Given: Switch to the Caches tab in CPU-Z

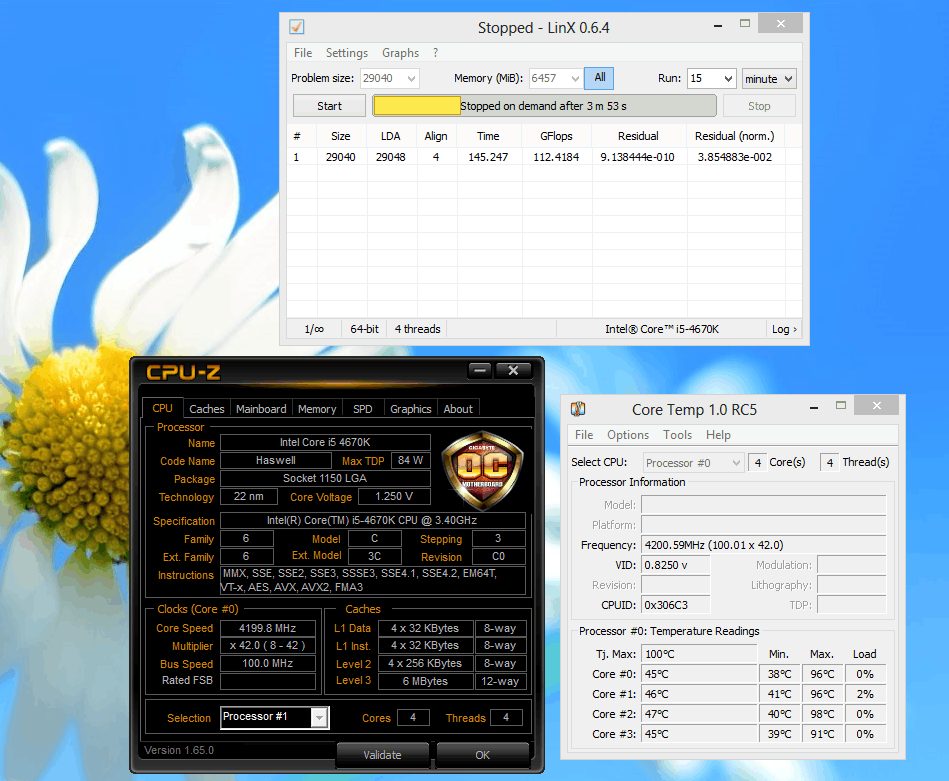Looking at the screenshot, I should click(x=207, y=409).
